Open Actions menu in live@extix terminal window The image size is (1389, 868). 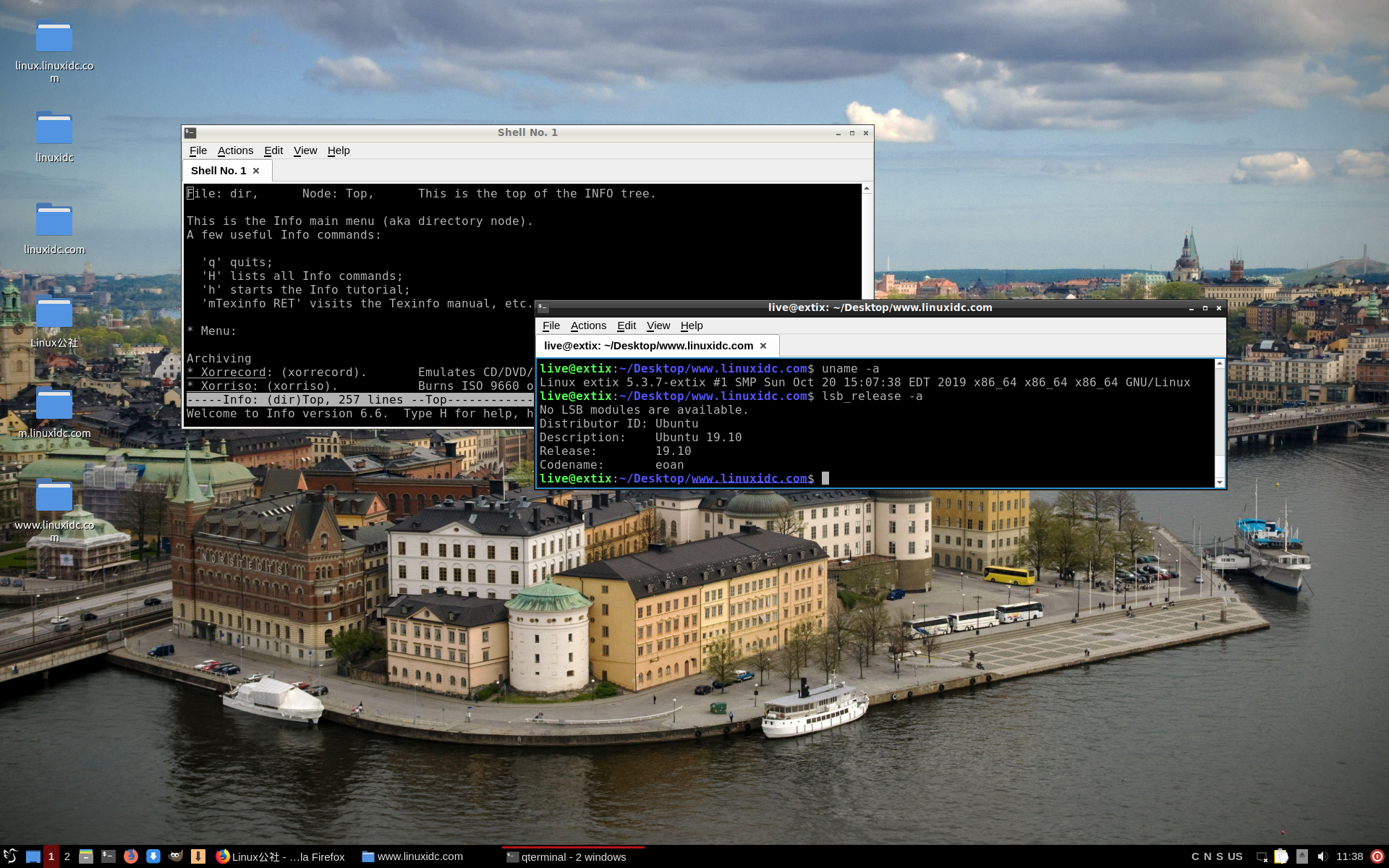588,325
